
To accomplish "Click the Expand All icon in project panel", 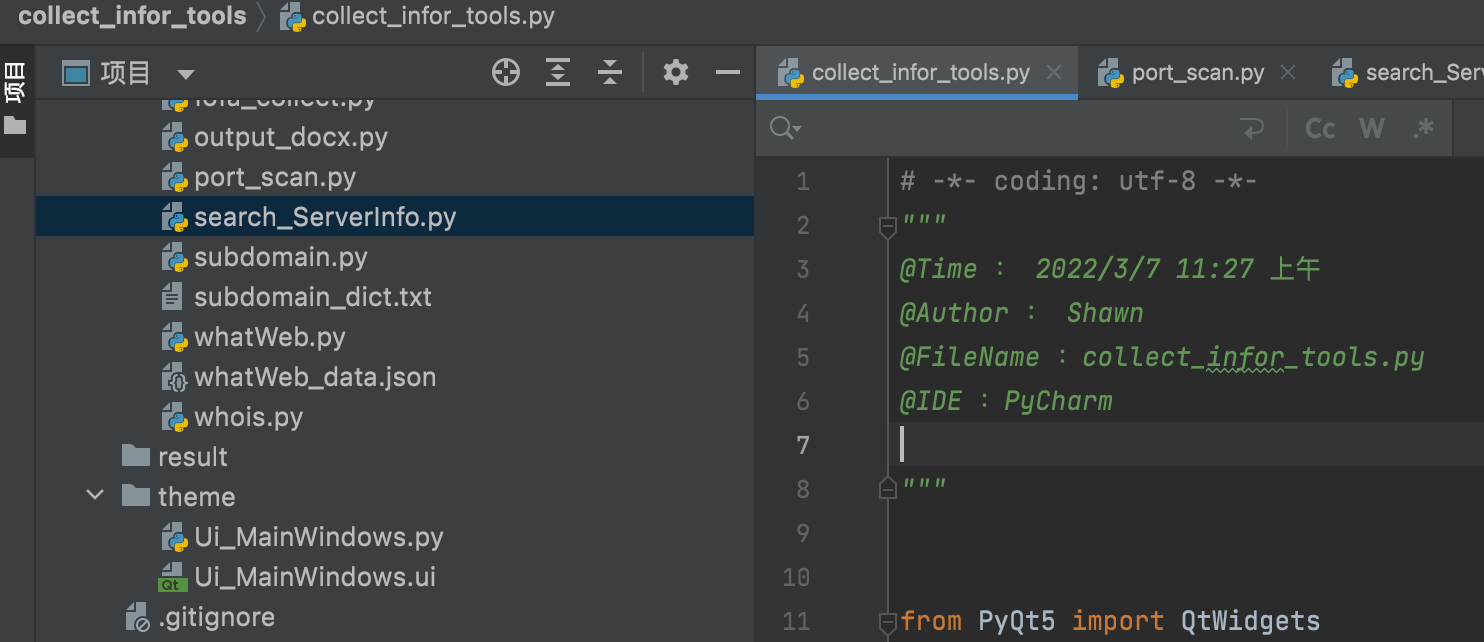I will [x=557, y=72].
